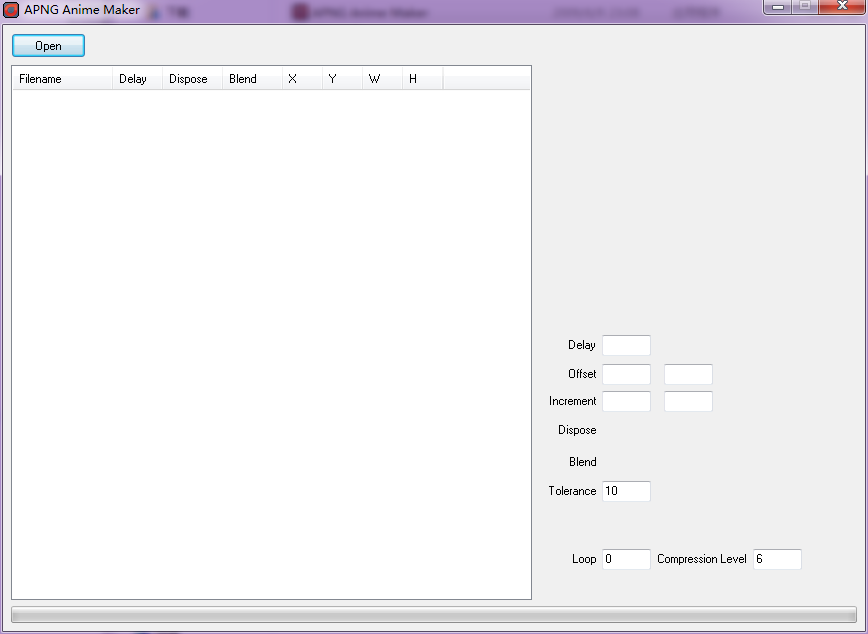The image size is (868, 634).
Task: Select the Dispose column header
Action: click(x=192, y=79)
